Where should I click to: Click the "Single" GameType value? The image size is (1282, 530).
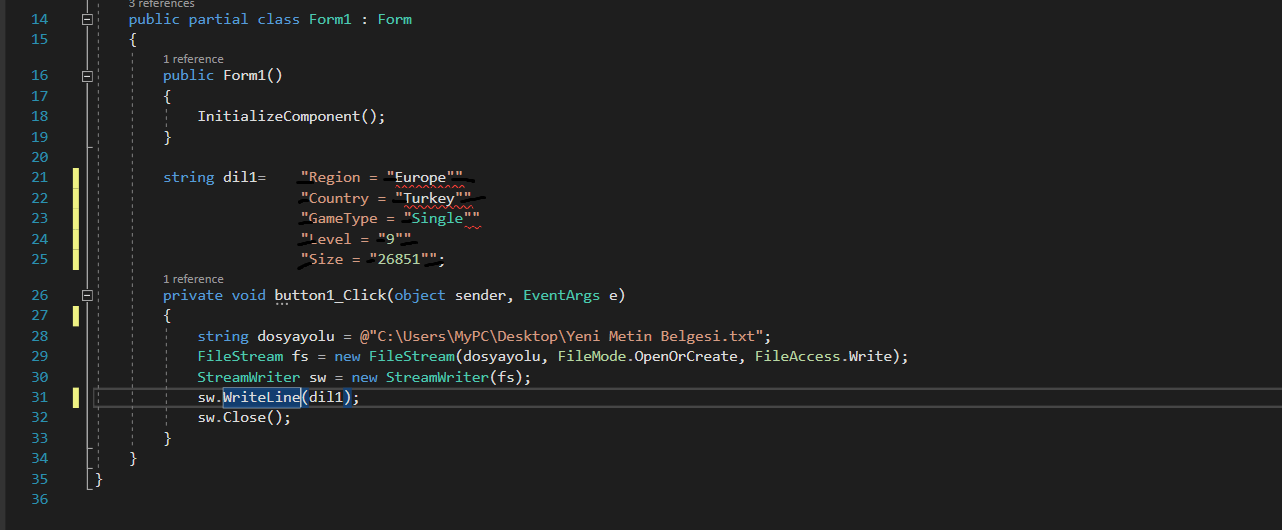[438, 218]
